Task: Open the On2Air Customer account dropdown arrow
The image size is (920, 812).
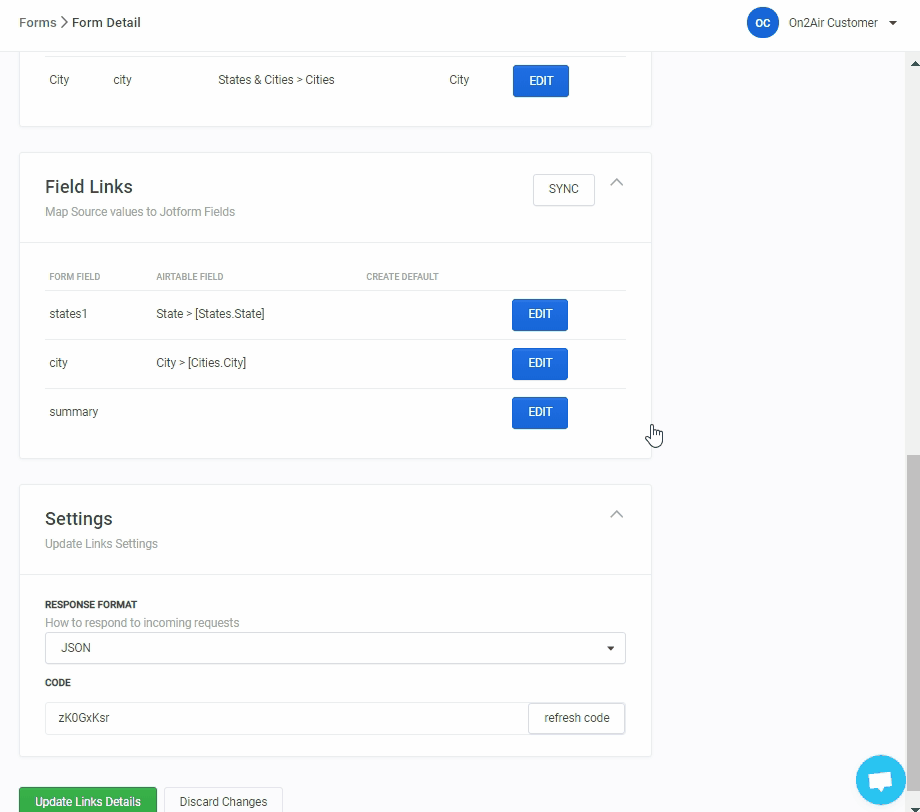Action: click(893, 23)
